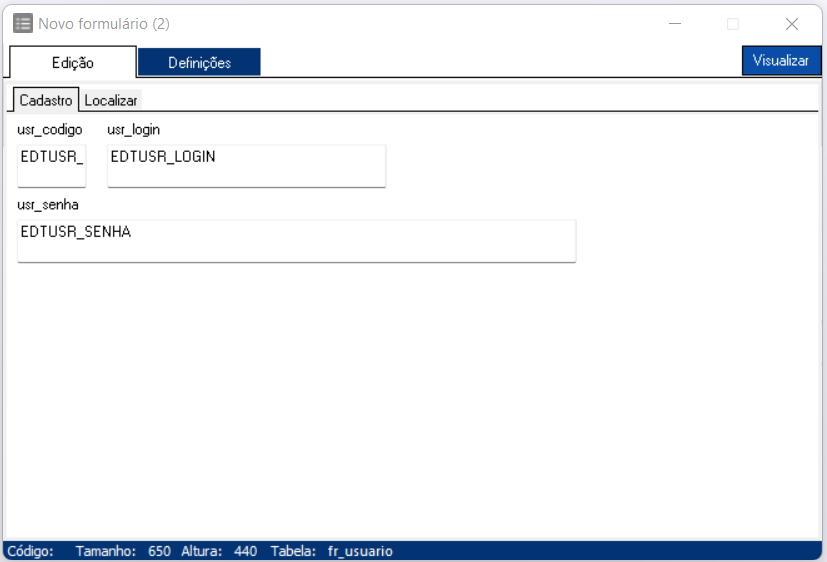This screenshot has width=827, height=562.
Task: Maximize the Novo formulário window
Action: tap(732, 24)
